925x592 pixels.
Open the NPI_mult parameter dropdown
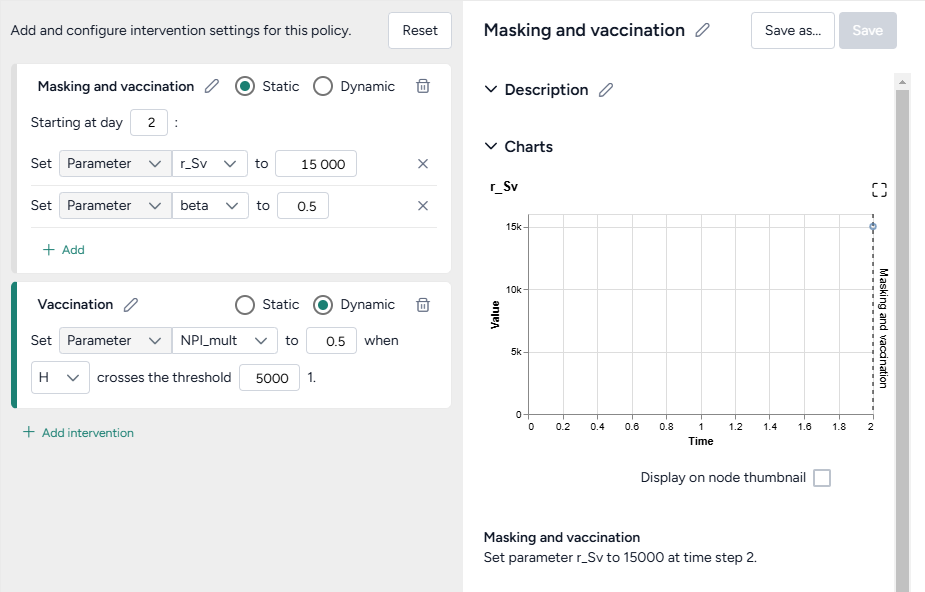[x=225, y=341]
